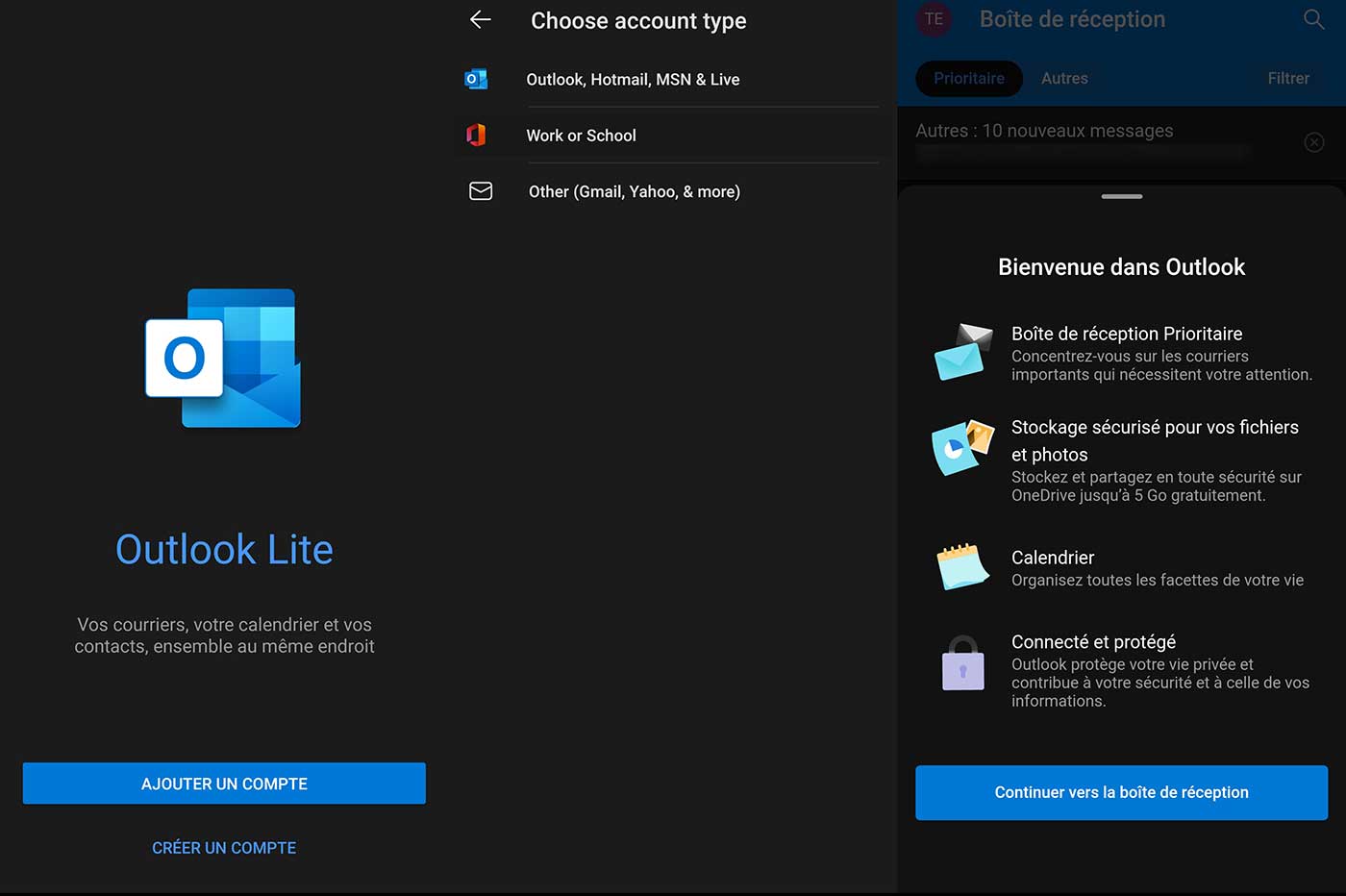Image resolution: width=1346 pixels, height=896 pixels.
Task: Click the Boîte de réception Prioritaire feature title
Action: (x=1127, y=334)
